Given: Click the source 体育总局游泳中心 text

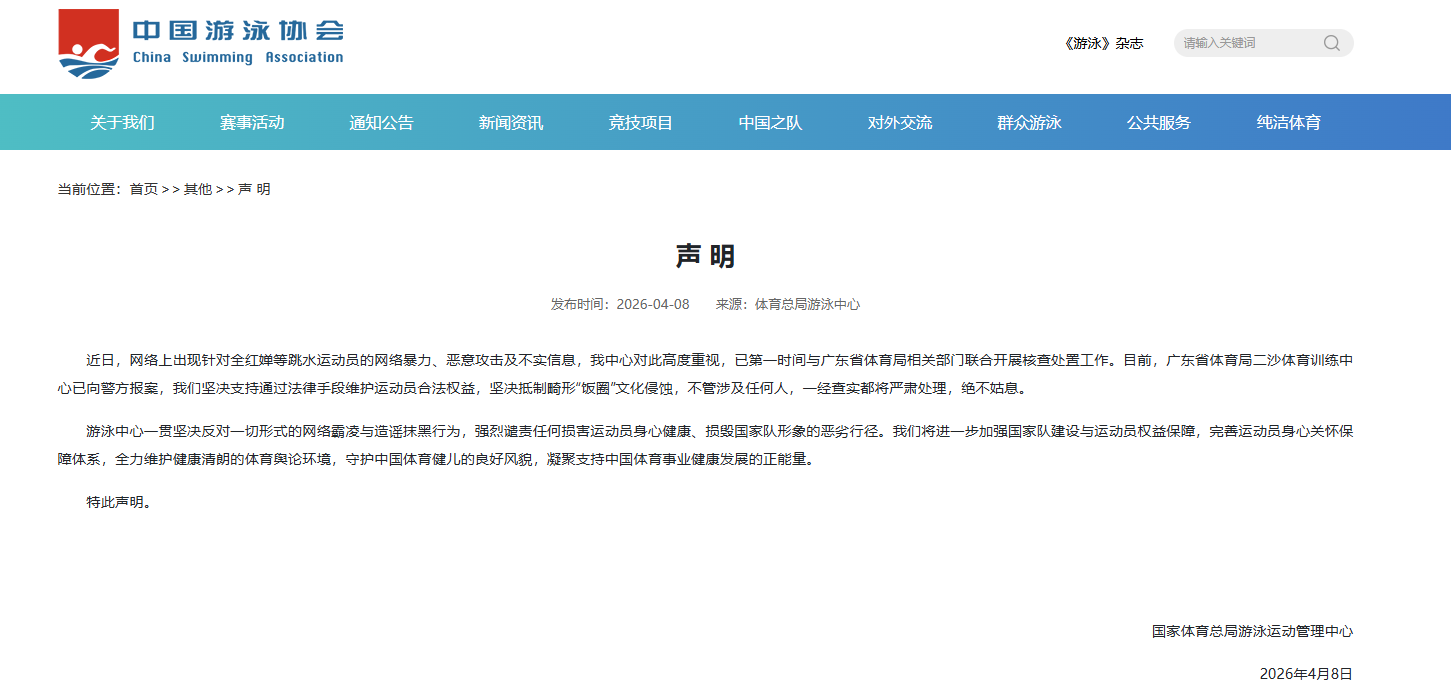Looking at the screenshot, I should pos(807,304).
